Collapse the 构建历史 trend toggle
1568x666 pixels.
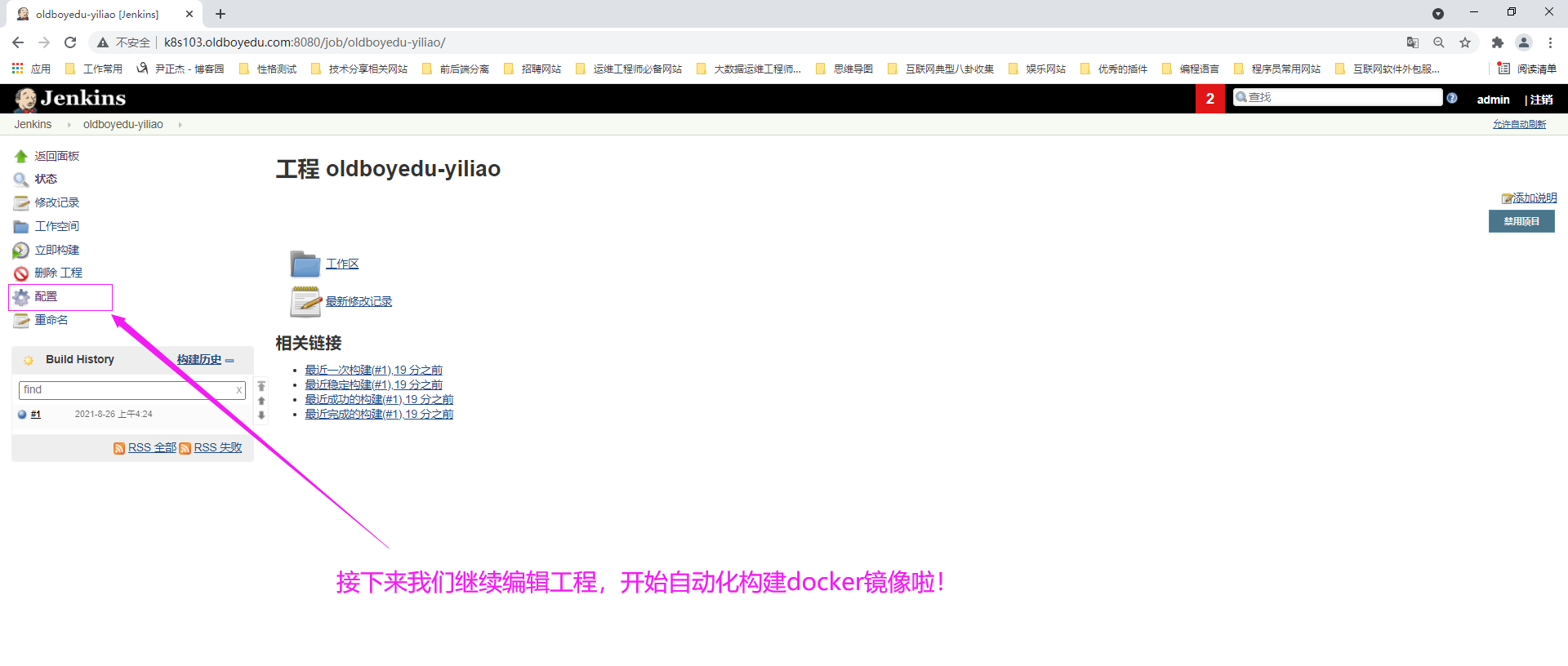click(x=230, y=360)
